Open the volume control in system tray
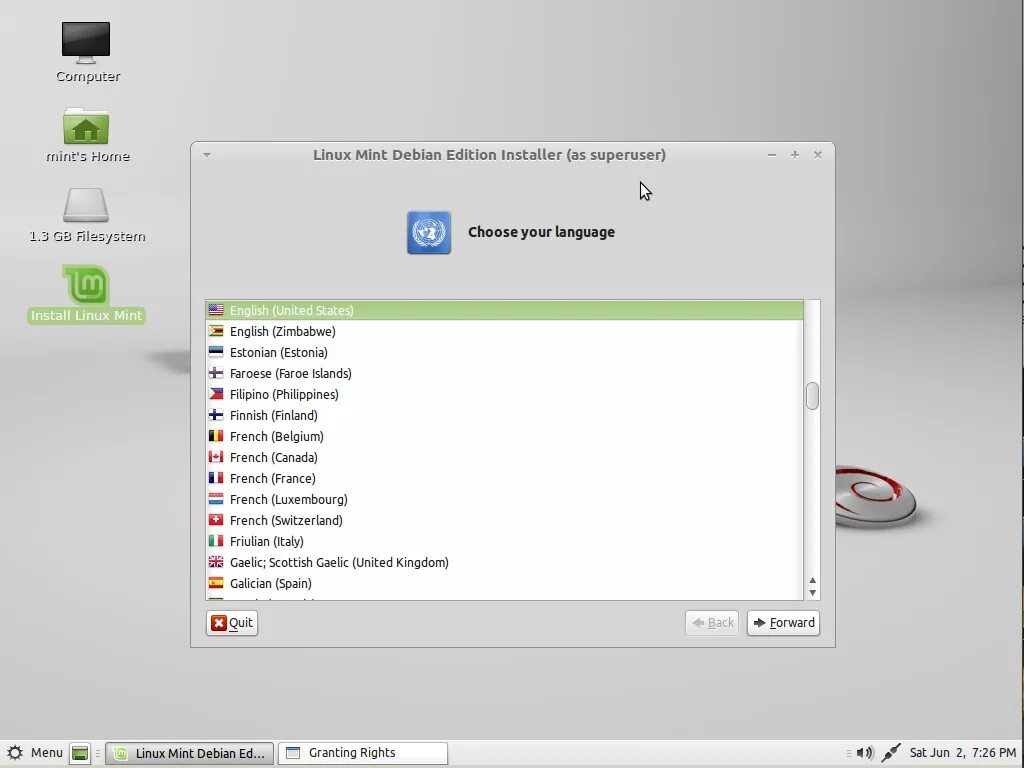This screenshot has width=1024, height=768. (x=865, y=753)
